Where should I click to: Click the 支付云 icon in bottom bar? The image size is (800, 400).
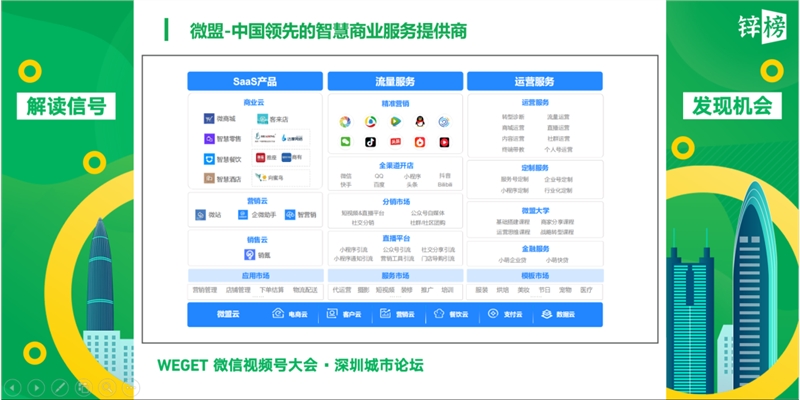click(x=493, y=313)
